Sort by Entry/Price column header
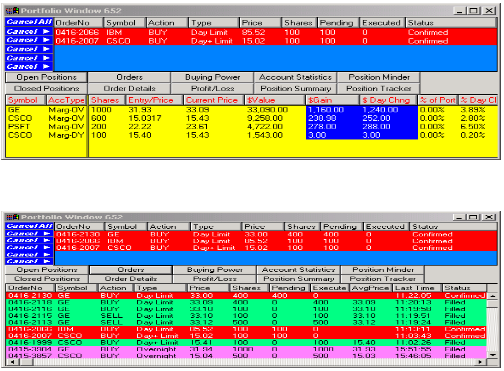The width and height of the screenshot is (504, 371). click(x=154, y=100)
